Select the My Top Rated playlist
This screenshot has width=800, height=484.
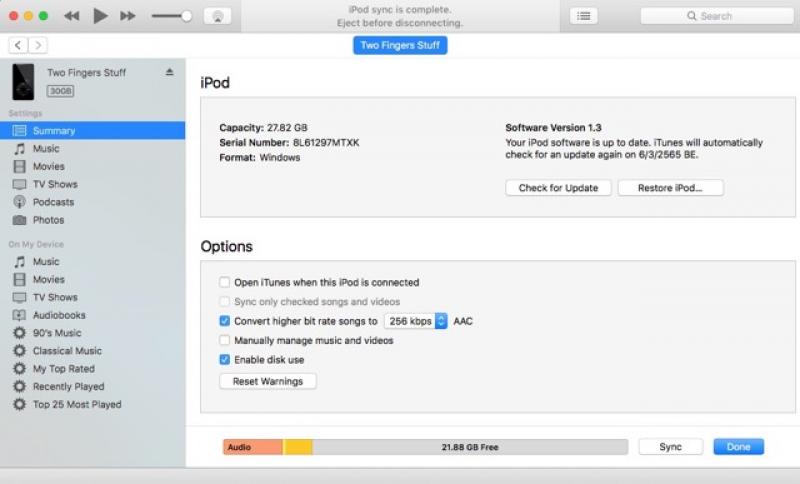(x=64, y=369)
